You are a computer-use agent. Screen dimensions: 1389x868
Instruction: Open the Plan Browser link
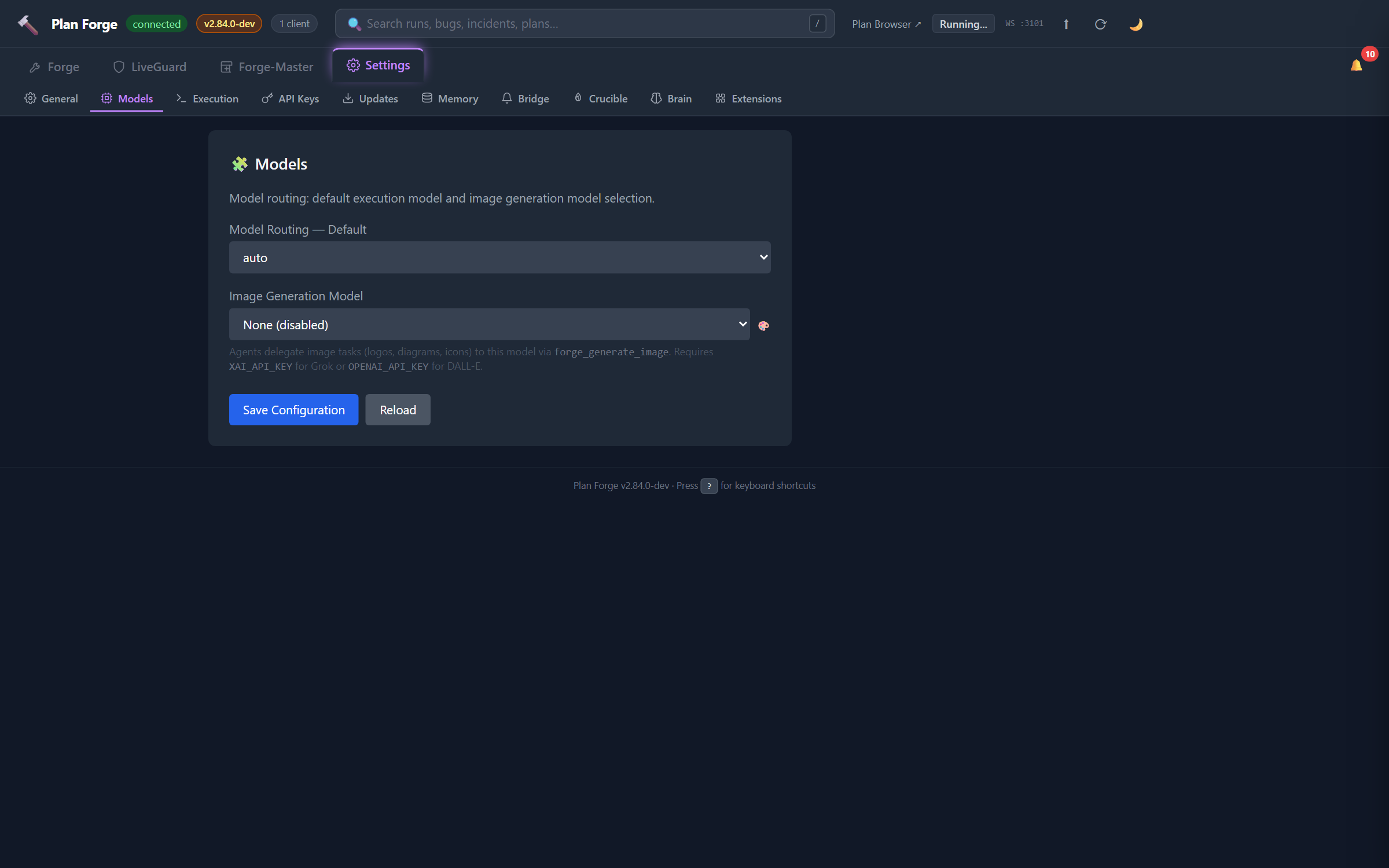(886, 24)
